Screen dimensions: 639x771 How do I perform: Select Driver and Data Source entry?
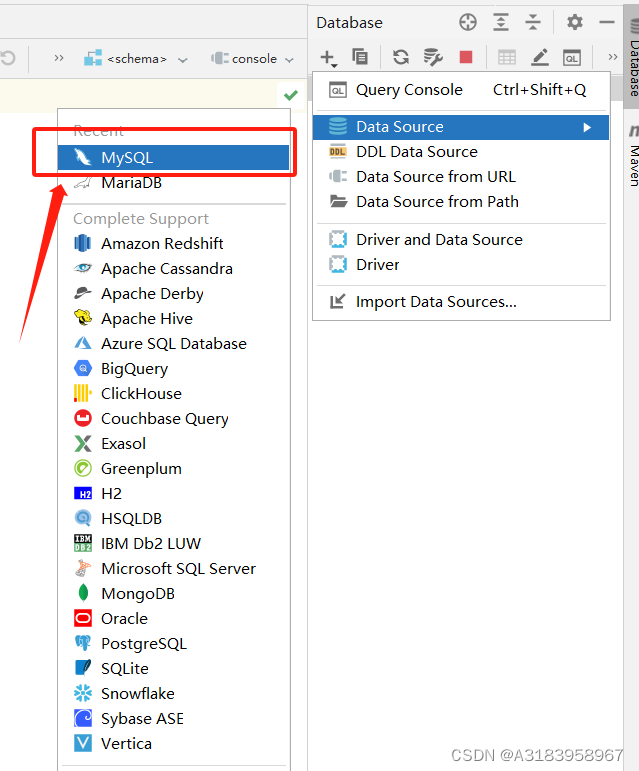[461, 239]
